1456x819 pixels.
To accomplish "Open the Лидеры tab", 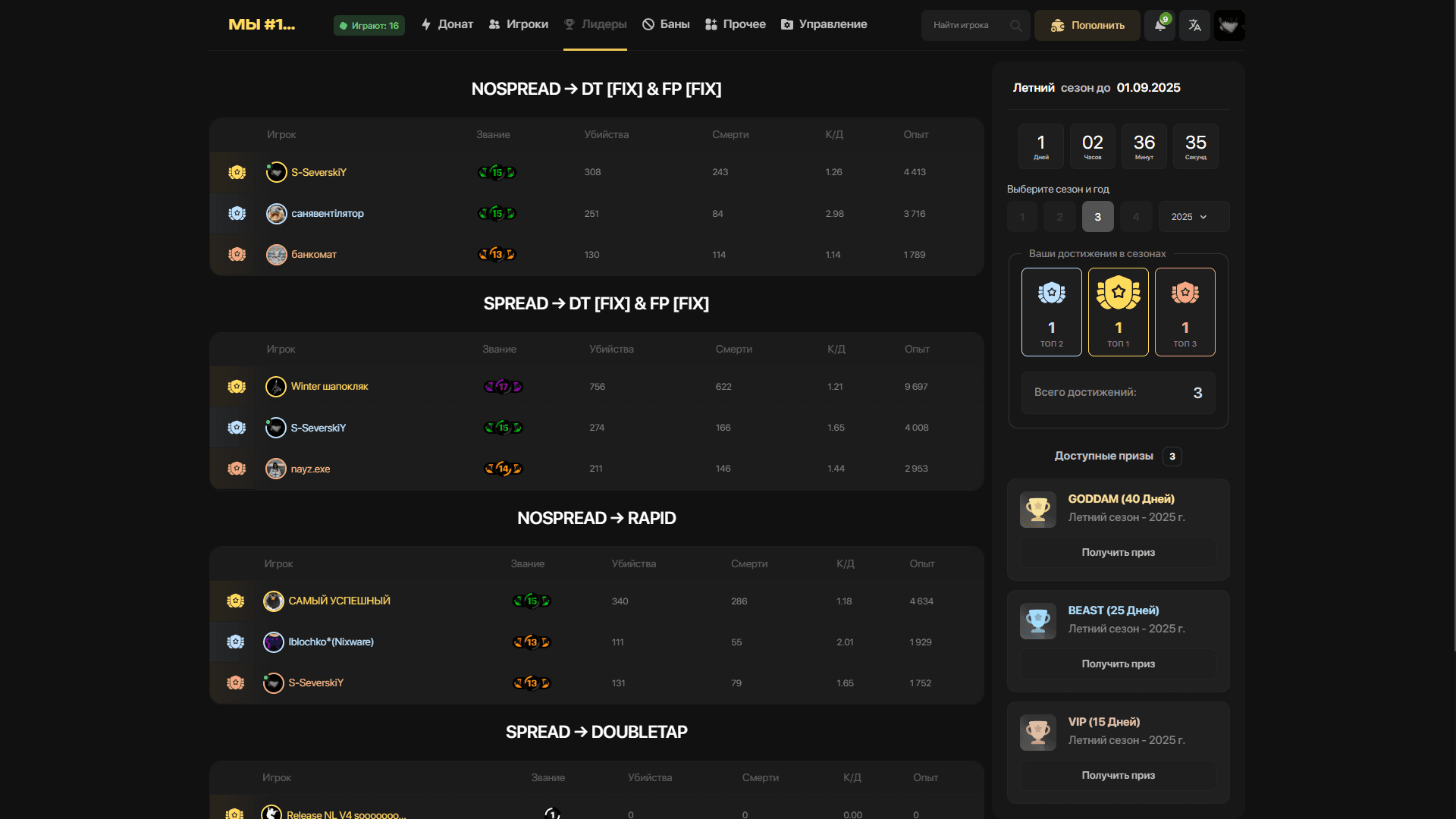I will [595, 24].
